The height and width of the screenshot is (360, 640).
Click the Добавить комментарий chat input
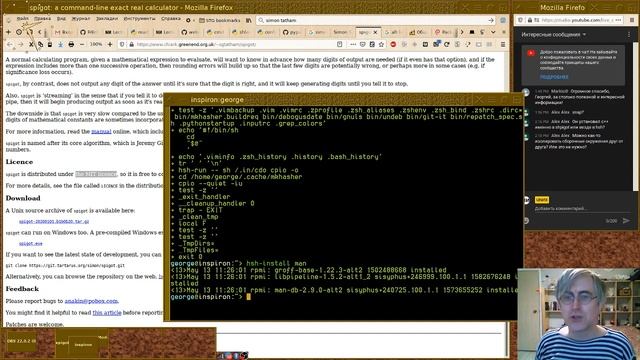point(582,209)
